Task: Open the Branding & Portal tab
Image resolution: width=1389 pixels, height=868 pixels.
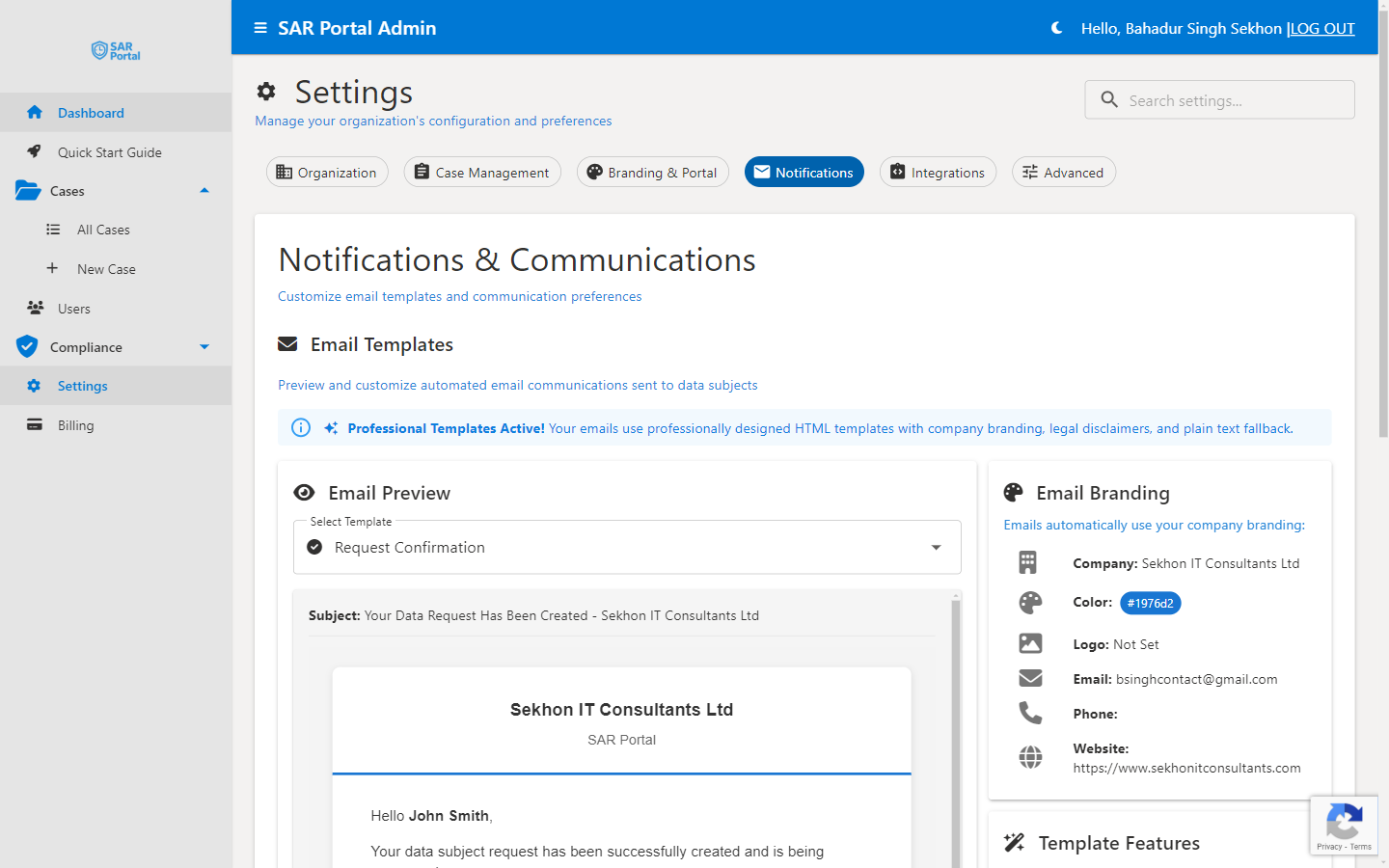Action: coord(652,172)
